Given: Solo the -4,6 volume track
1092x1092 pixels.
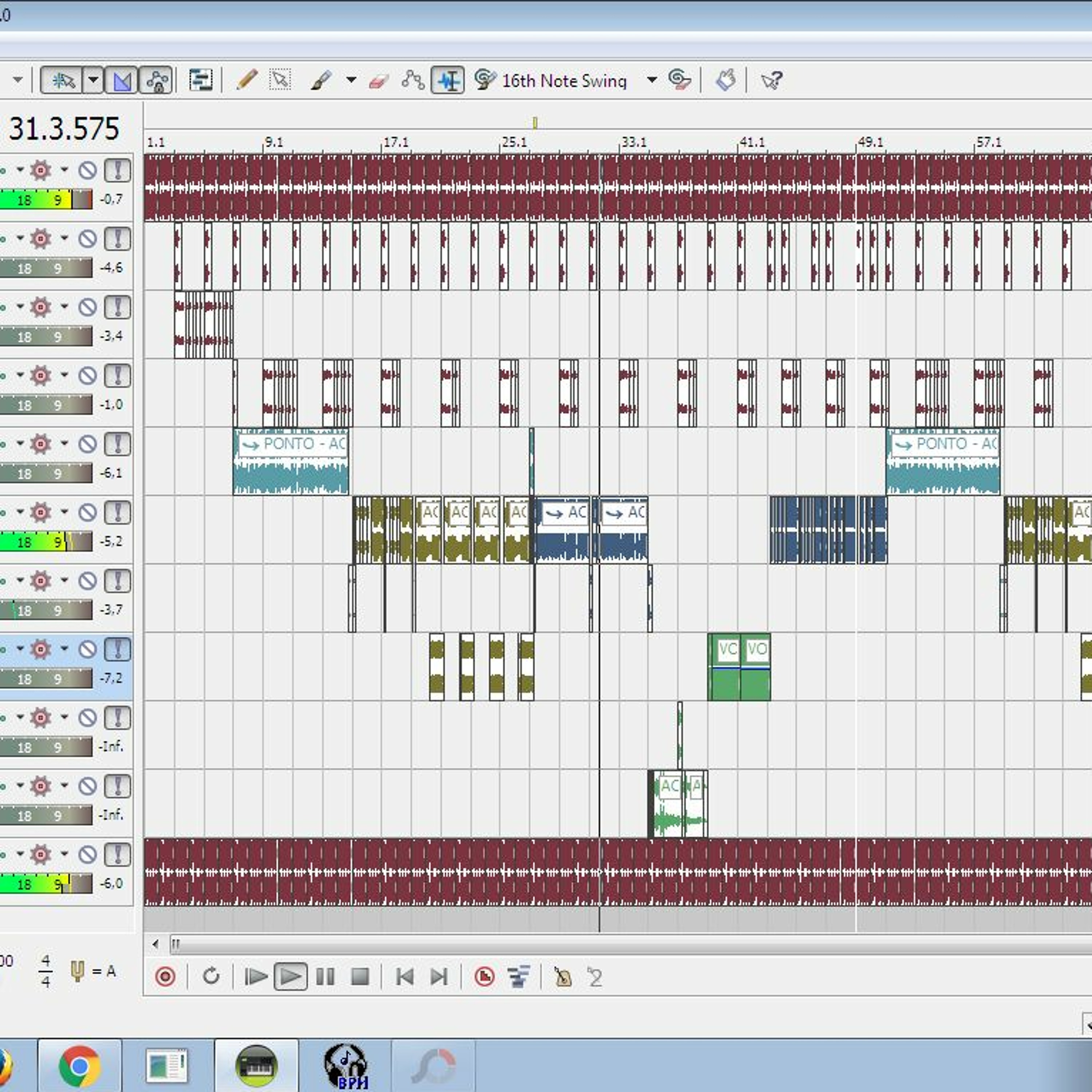Looking at the screenshot, I should 118,238.
